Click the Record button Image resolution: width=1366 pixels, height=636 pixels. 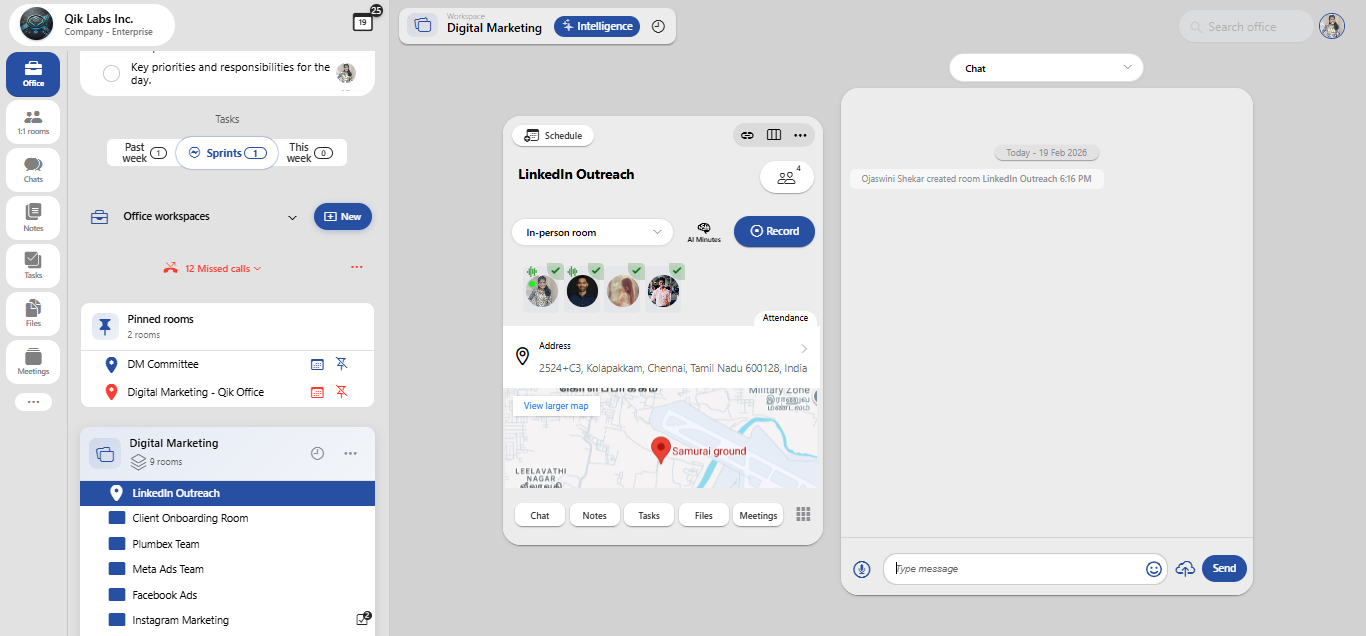click(x=774, y=231)
